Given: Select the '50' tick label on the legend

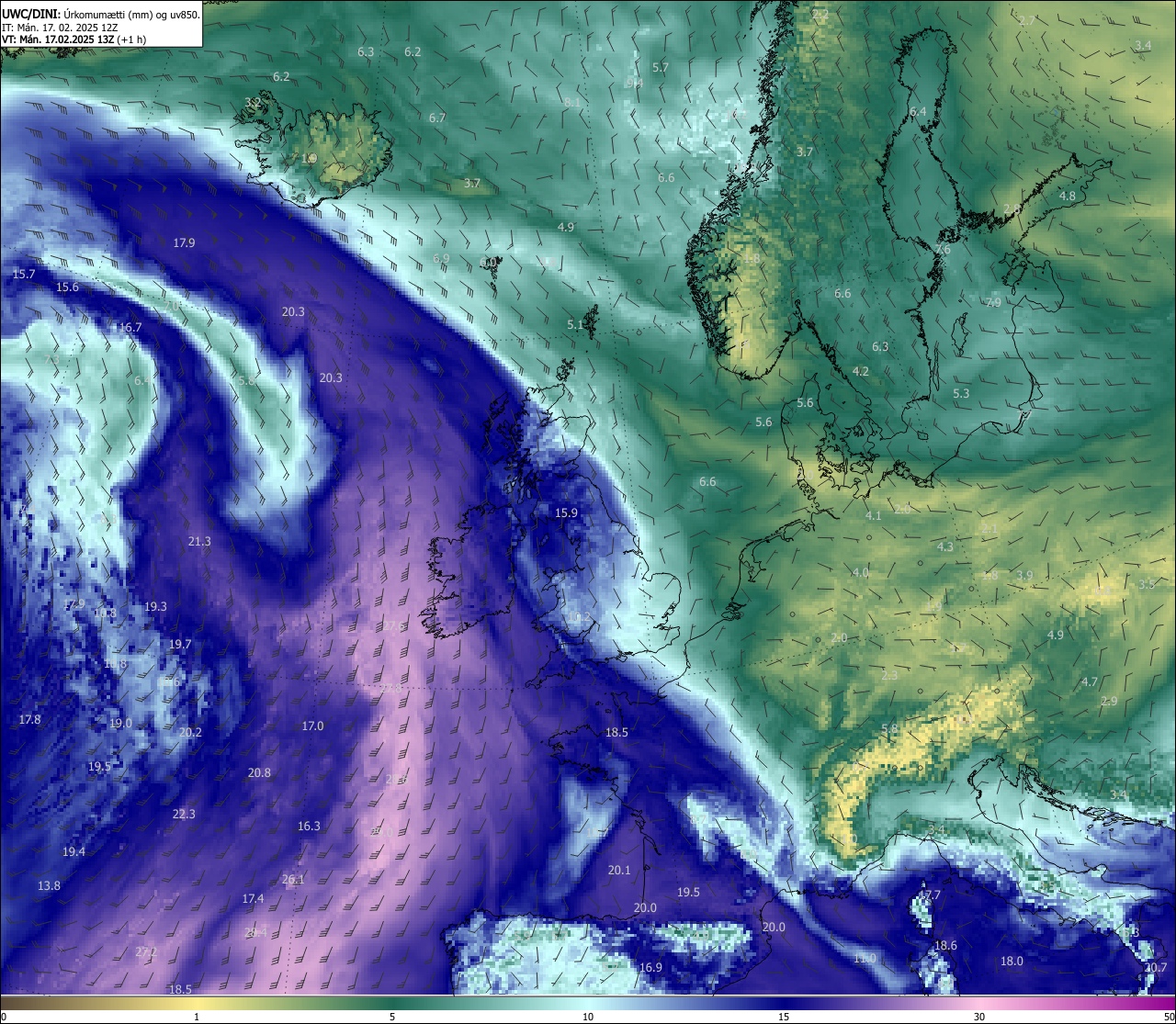Looking at the screenshot, I should (1168, 1017).
